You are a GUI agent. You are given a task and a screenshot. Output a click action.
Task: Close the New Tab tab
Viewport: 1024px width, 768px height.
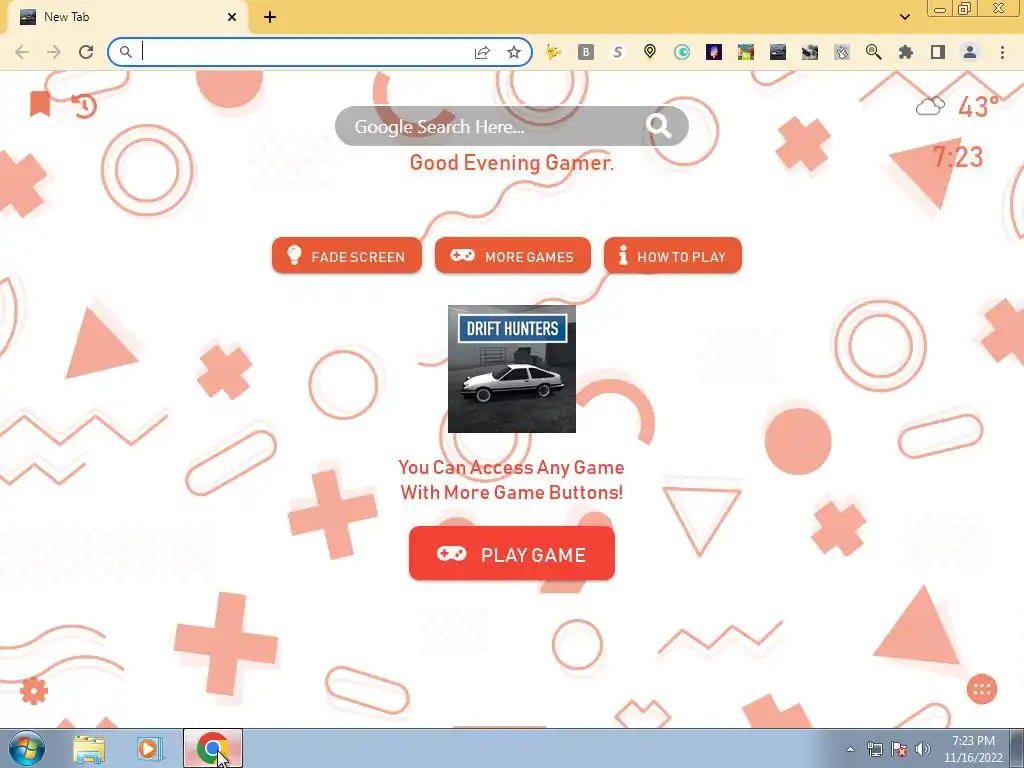click(x=232, y=17)
